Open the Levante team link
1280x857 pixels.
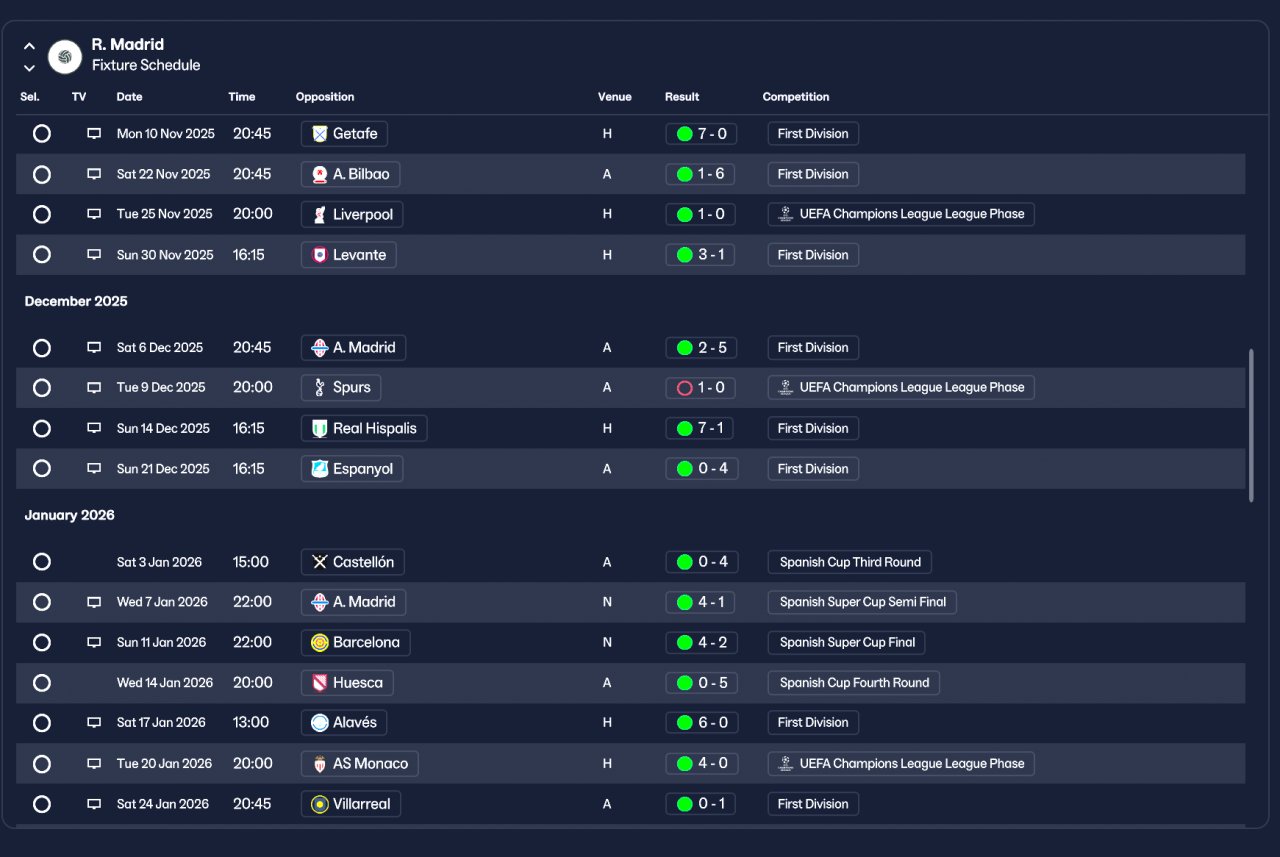[x=349, y=255]
